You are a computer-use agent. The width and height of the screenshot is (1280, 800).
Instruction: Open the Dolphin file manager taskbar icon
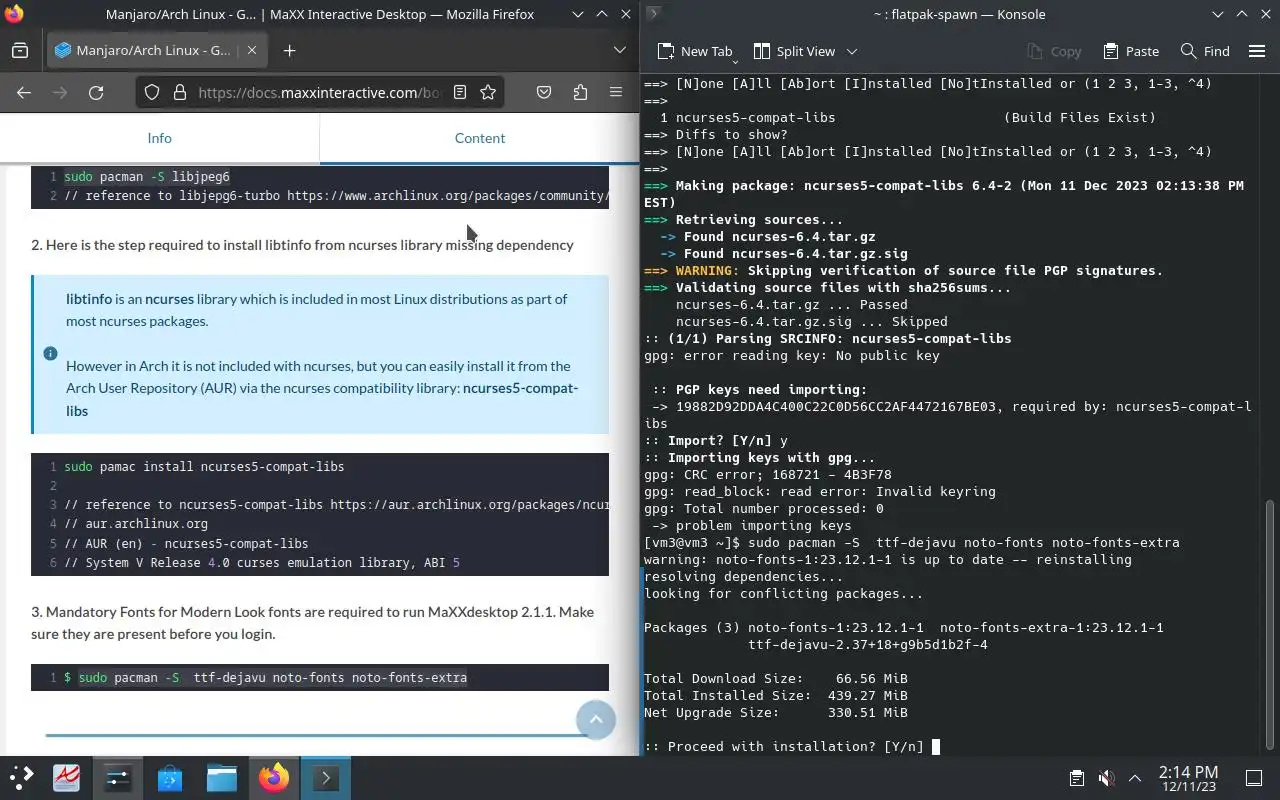point(222,778)
